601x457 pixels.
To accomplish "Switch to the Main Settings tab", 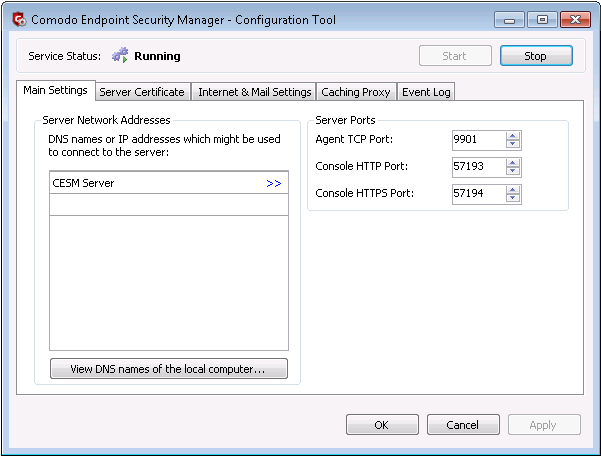I will [x=56, y=90].
